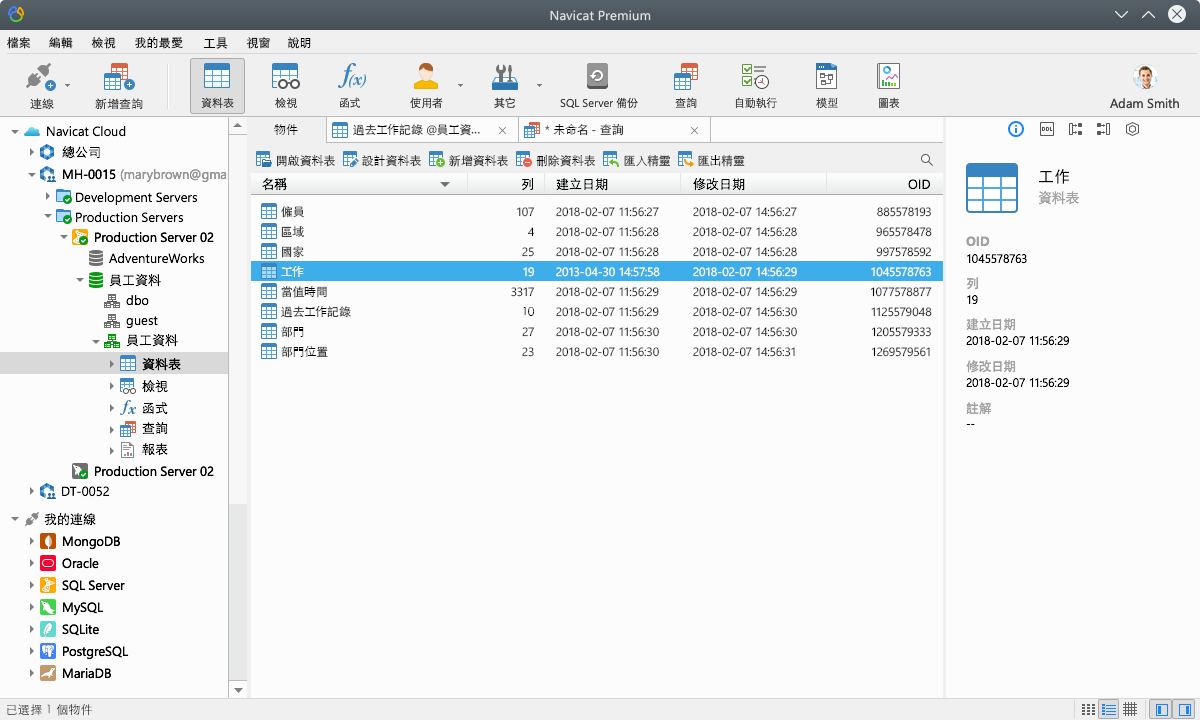The width and height of the screenshot is (1200, 720).
Task: Select the MariaDB connection
Action: point(75,673)
